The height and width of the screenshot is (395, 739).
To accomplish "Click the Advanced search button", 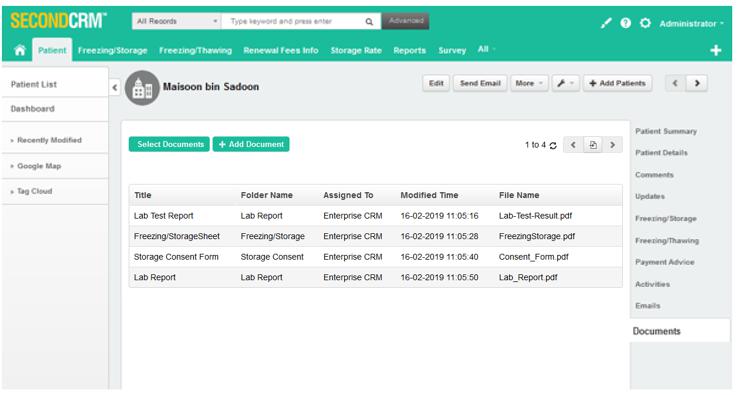I will click(x=405, y=21).
